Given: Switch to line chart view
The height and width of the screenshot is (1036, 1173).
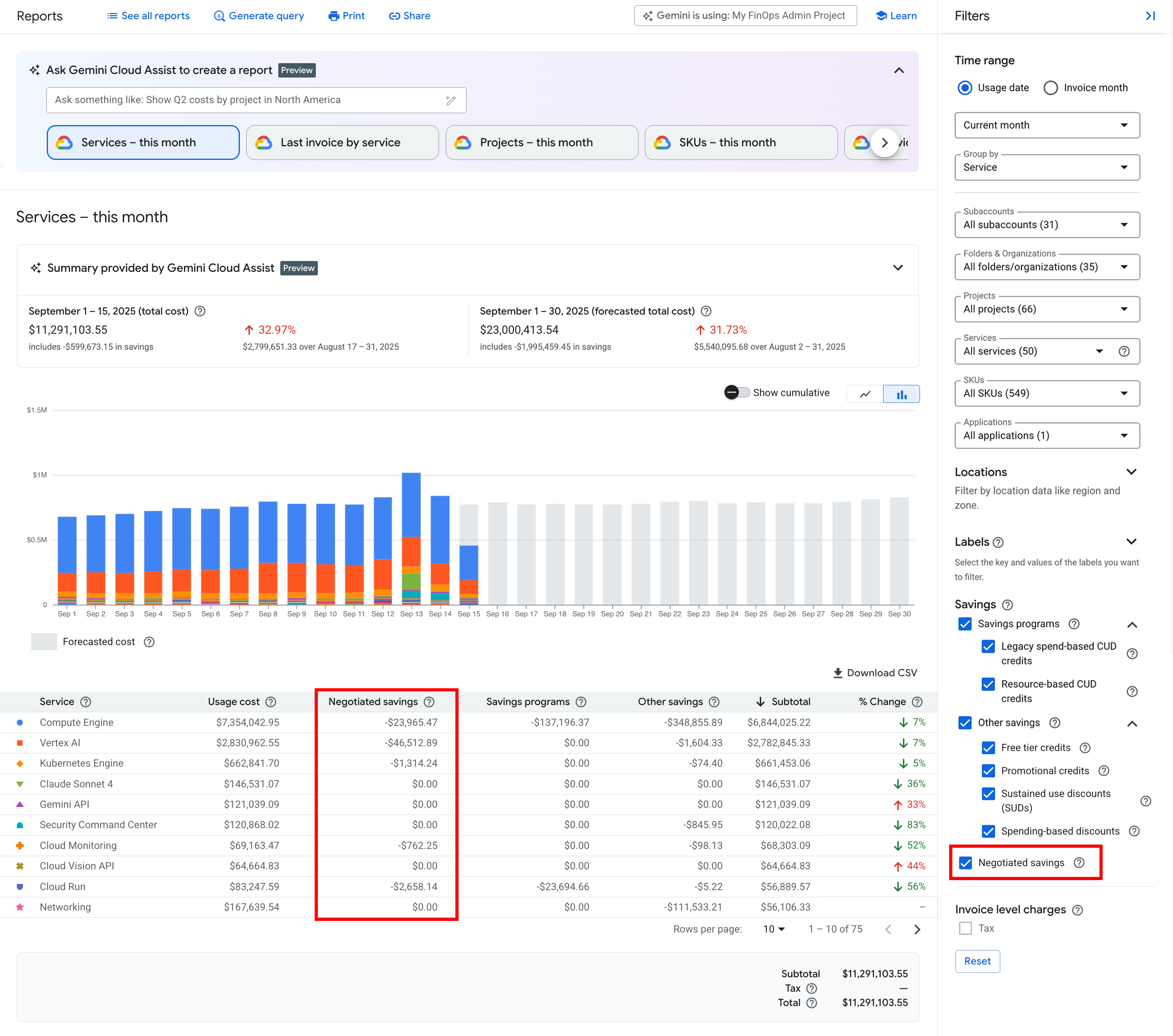Looking at the screenshot, I should 864,394.
